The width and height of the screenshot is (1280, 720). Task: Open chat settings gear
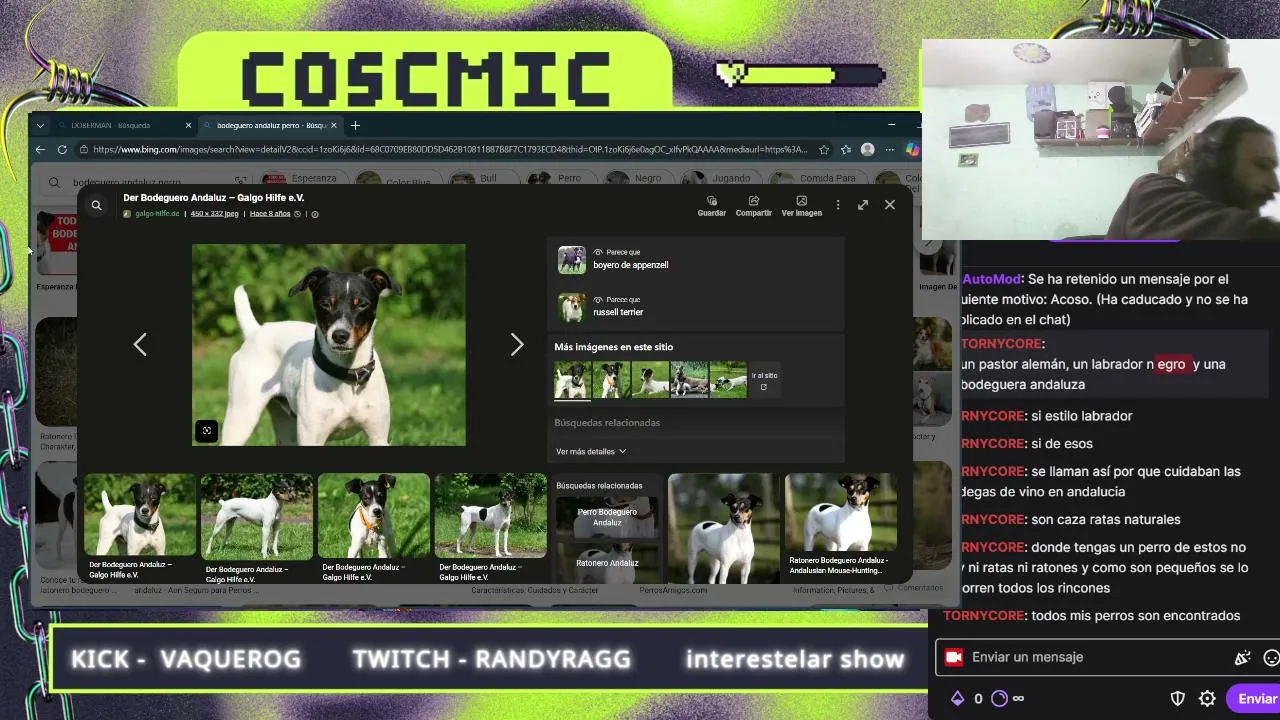[x=1207, y=699]
